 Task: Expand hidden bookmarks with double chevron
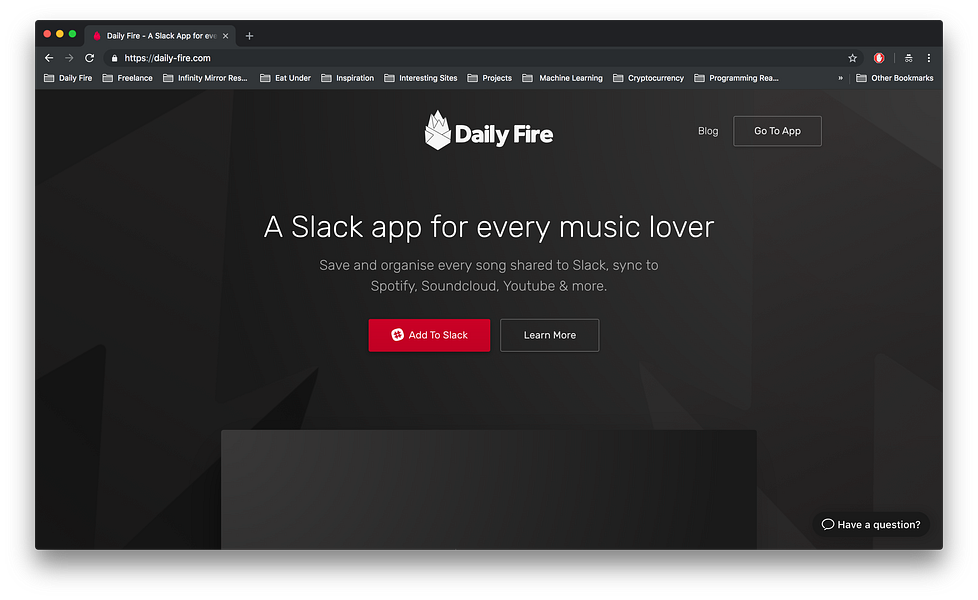click(840, 78)
